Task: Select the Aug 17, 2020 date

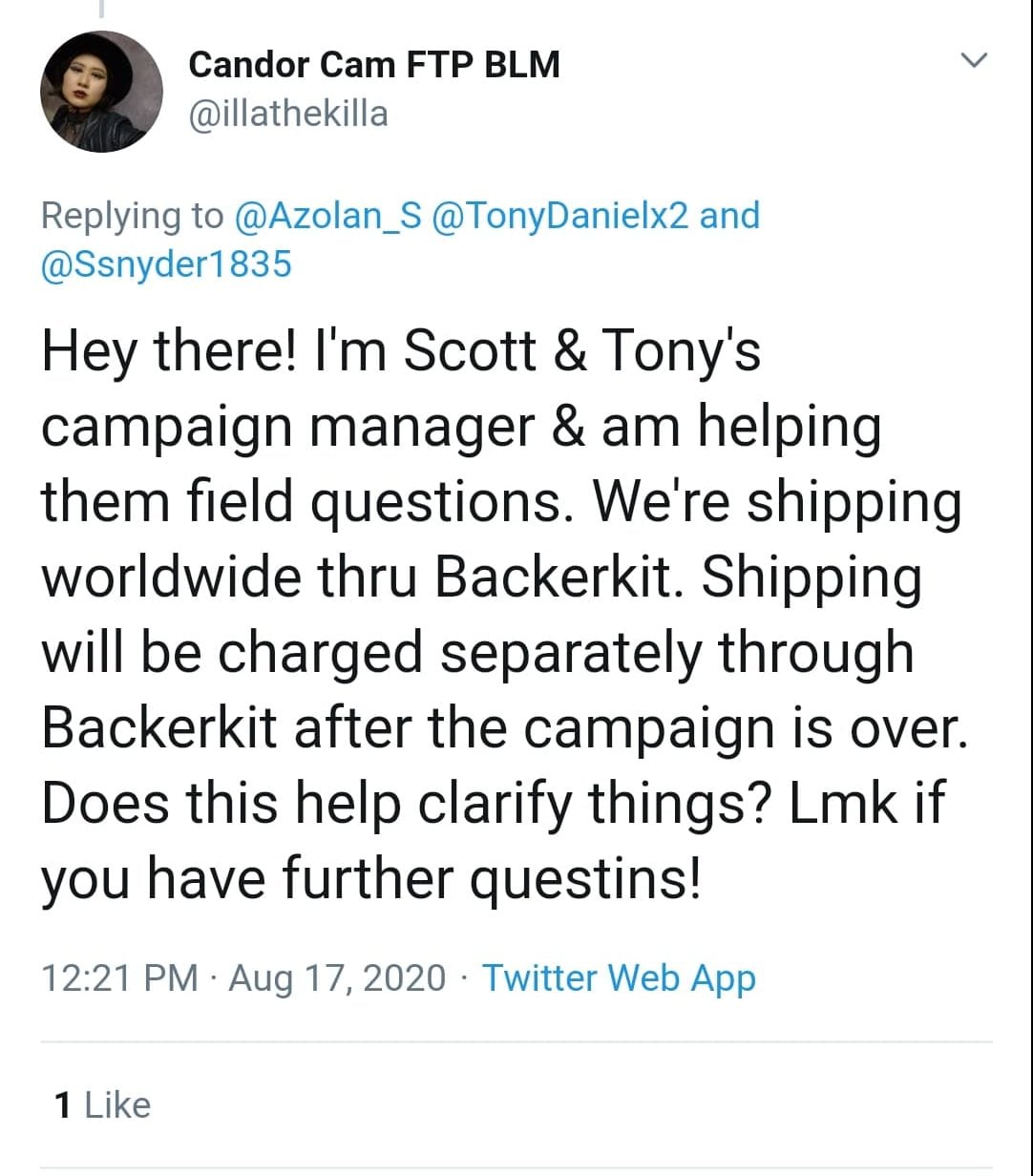Action: 337,978
